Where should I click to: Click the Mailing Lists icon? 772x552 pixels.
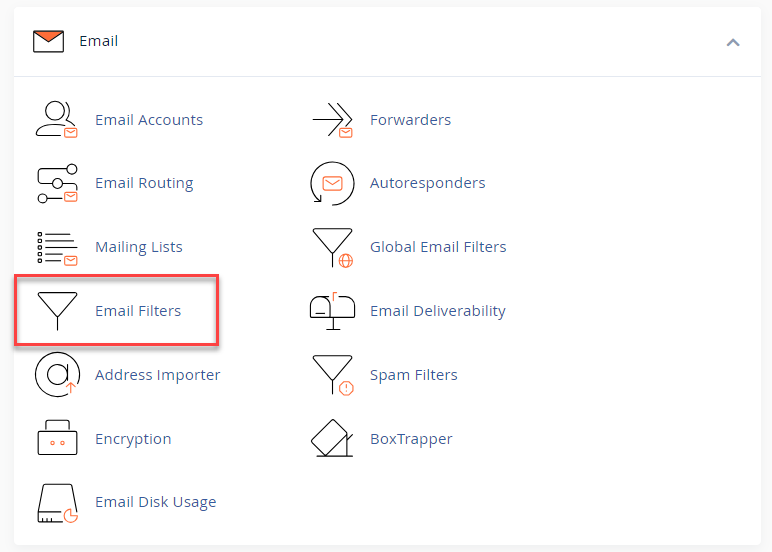tap(56, 247)
